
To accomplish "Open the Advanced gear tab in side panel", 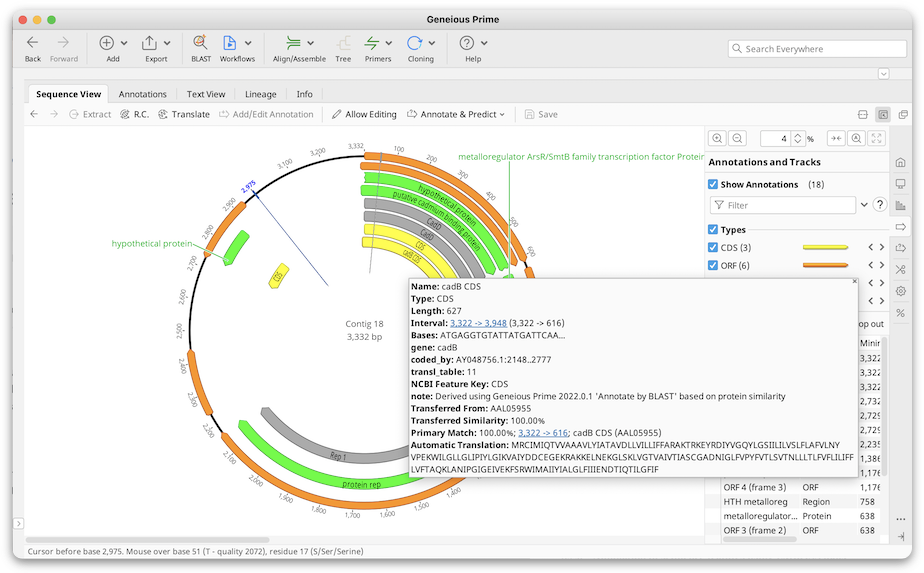I will click(x=900, y=291).
